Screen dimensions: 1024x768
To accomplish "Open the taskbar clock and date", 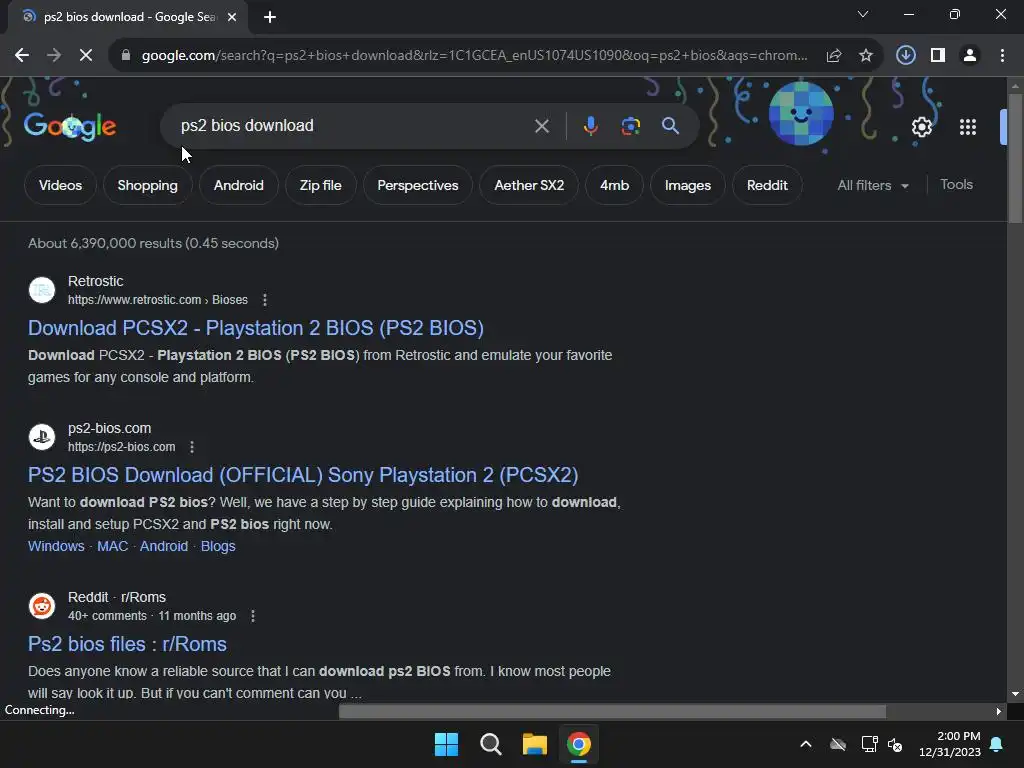I will [x=950, y=744].
